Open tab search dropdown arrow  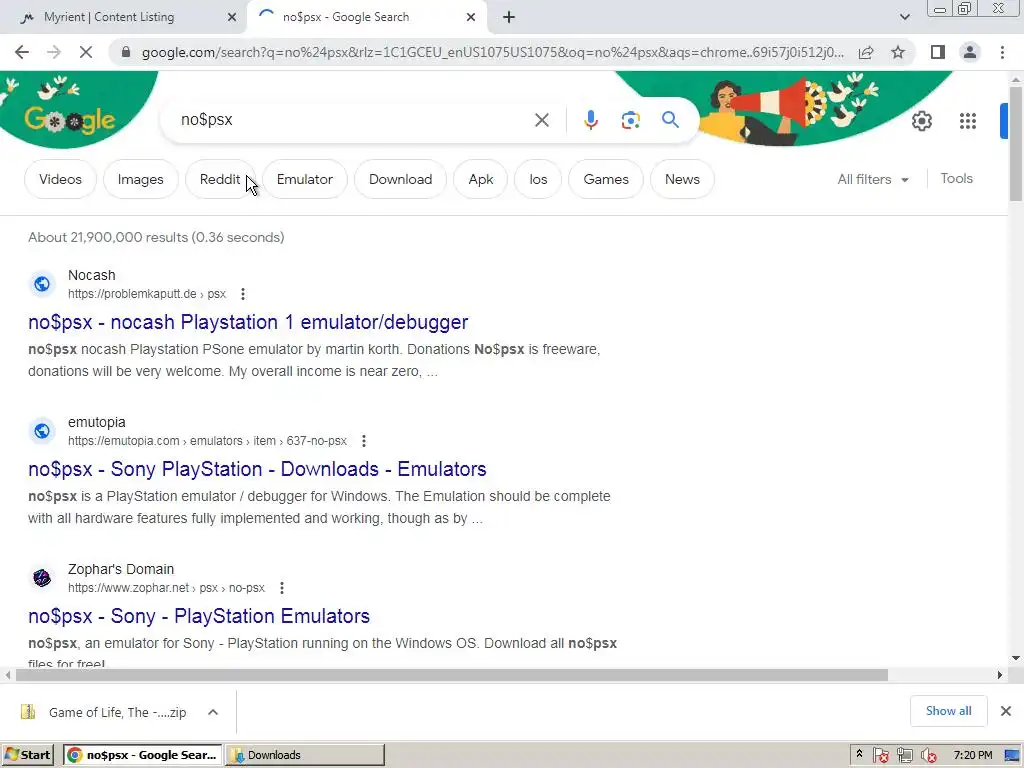coord(904,17)
